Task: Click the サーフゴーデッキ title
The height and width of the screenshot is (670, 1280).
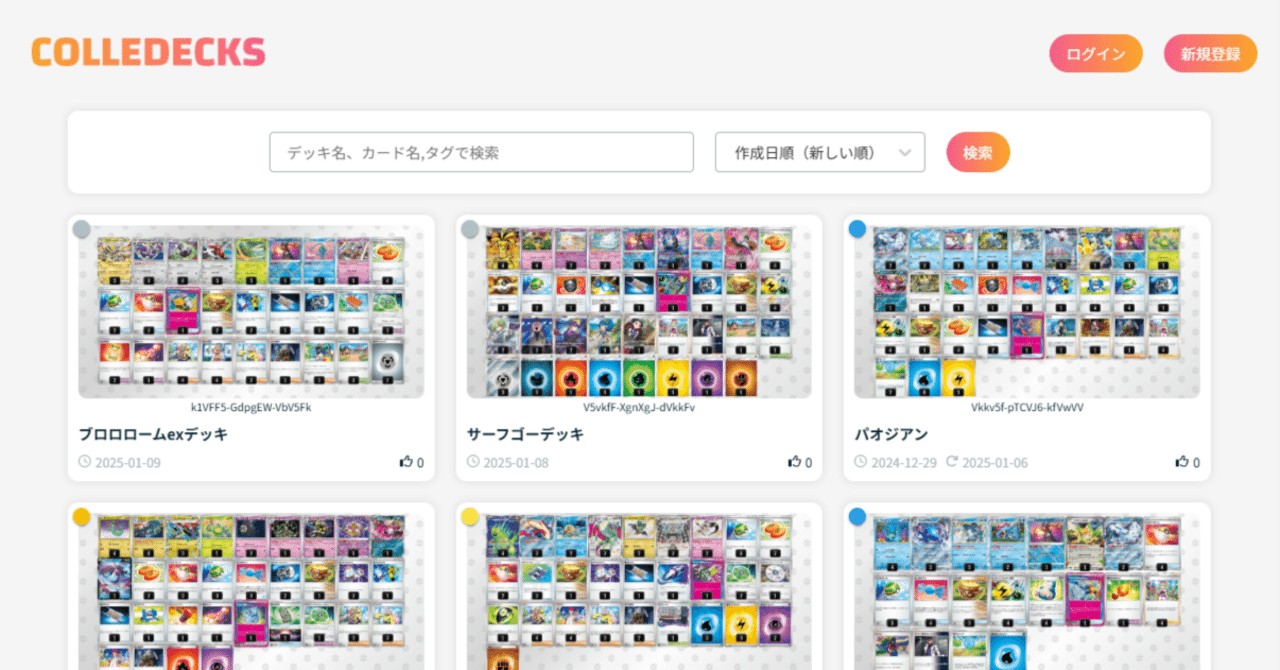Action: 525,434
